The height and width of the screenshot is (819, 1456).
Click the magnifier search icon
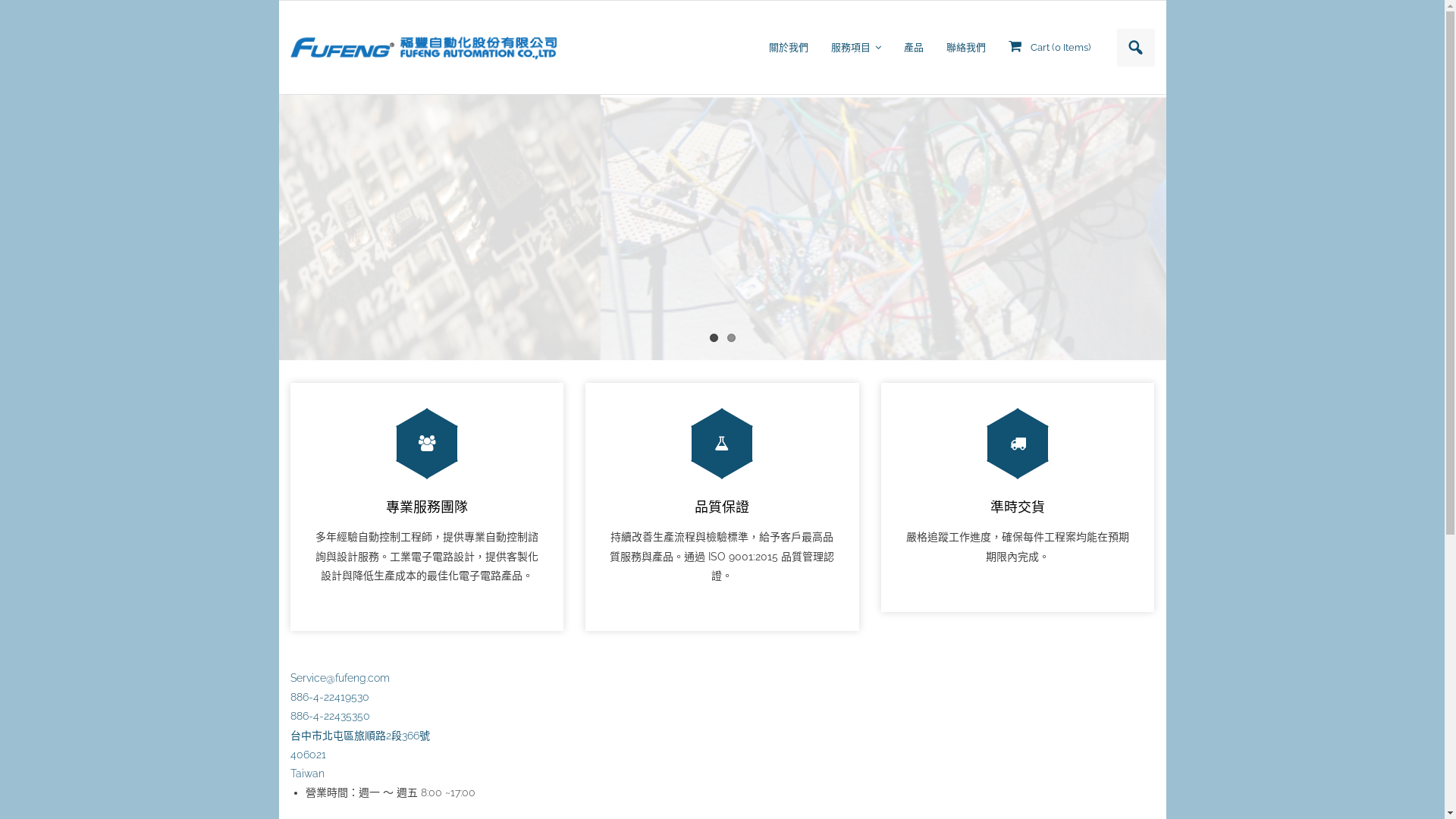tap(1135, 48)
